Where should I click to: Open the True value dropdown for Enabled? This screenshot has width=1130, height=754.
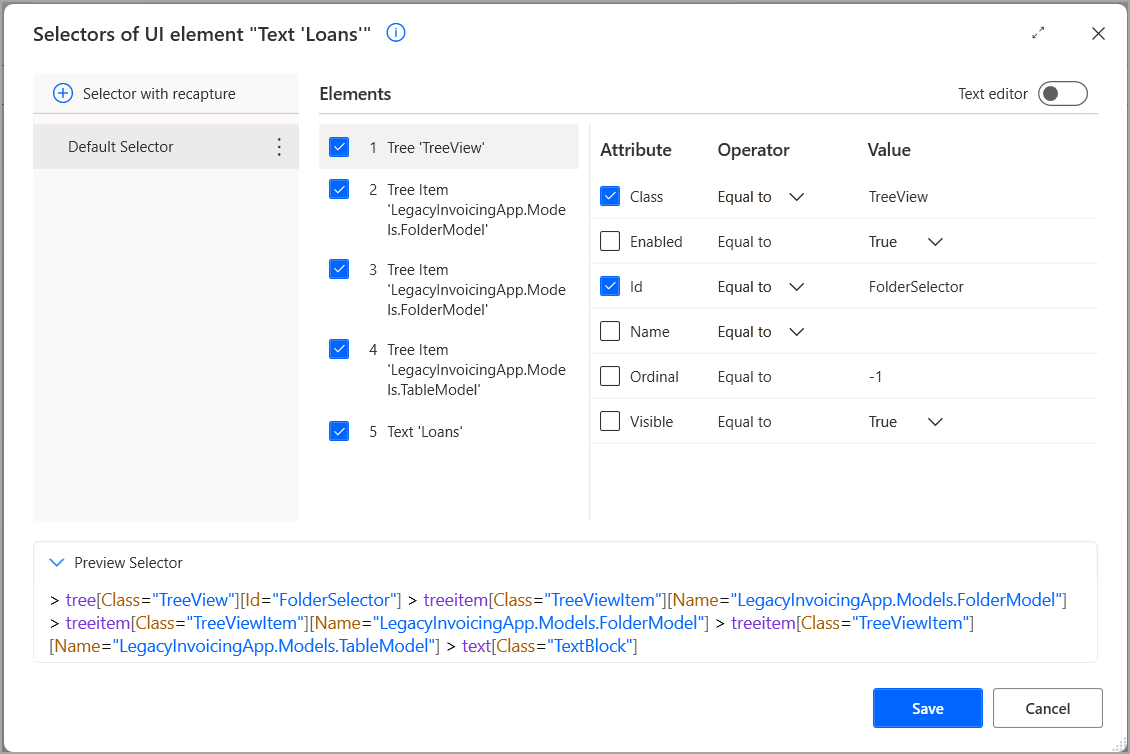point(934,241)
